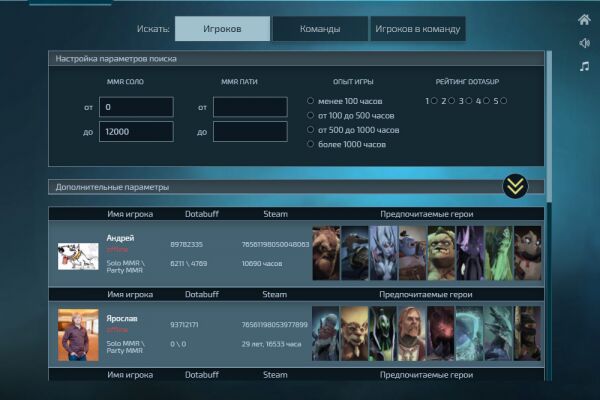Set DotaSup rating to 4

(486, 101)
